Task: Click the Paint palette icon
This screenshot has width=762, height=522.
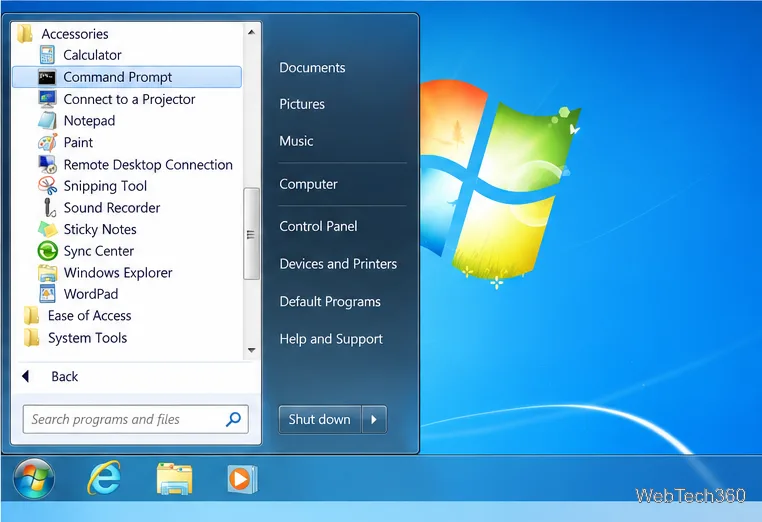Action: (47, 142)
